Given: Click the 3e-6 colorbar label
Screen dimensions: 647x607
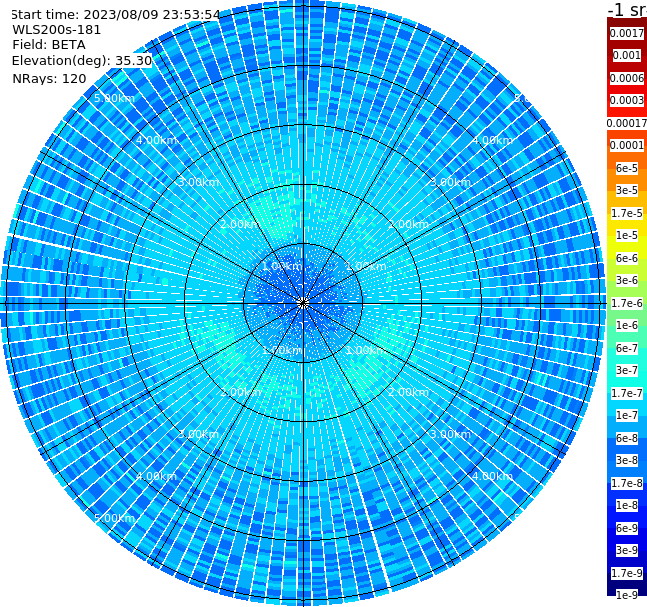Looking at the screenshot, I should click(627, 280).
